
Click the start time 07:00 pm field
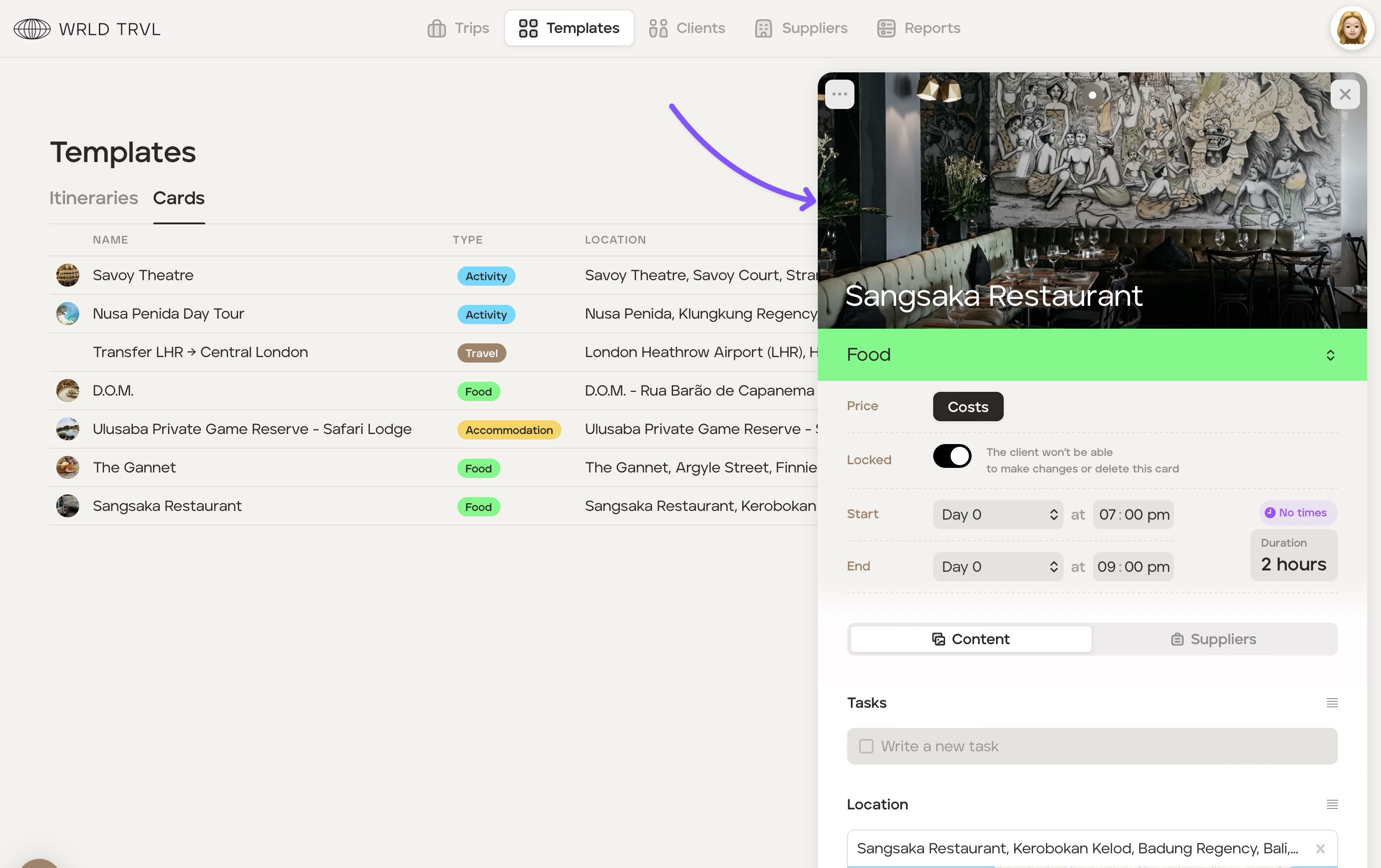[x=1133, y=514]
